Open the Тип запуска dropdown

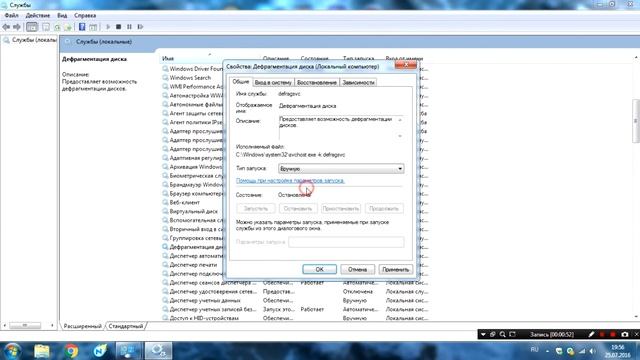(341, 169)
